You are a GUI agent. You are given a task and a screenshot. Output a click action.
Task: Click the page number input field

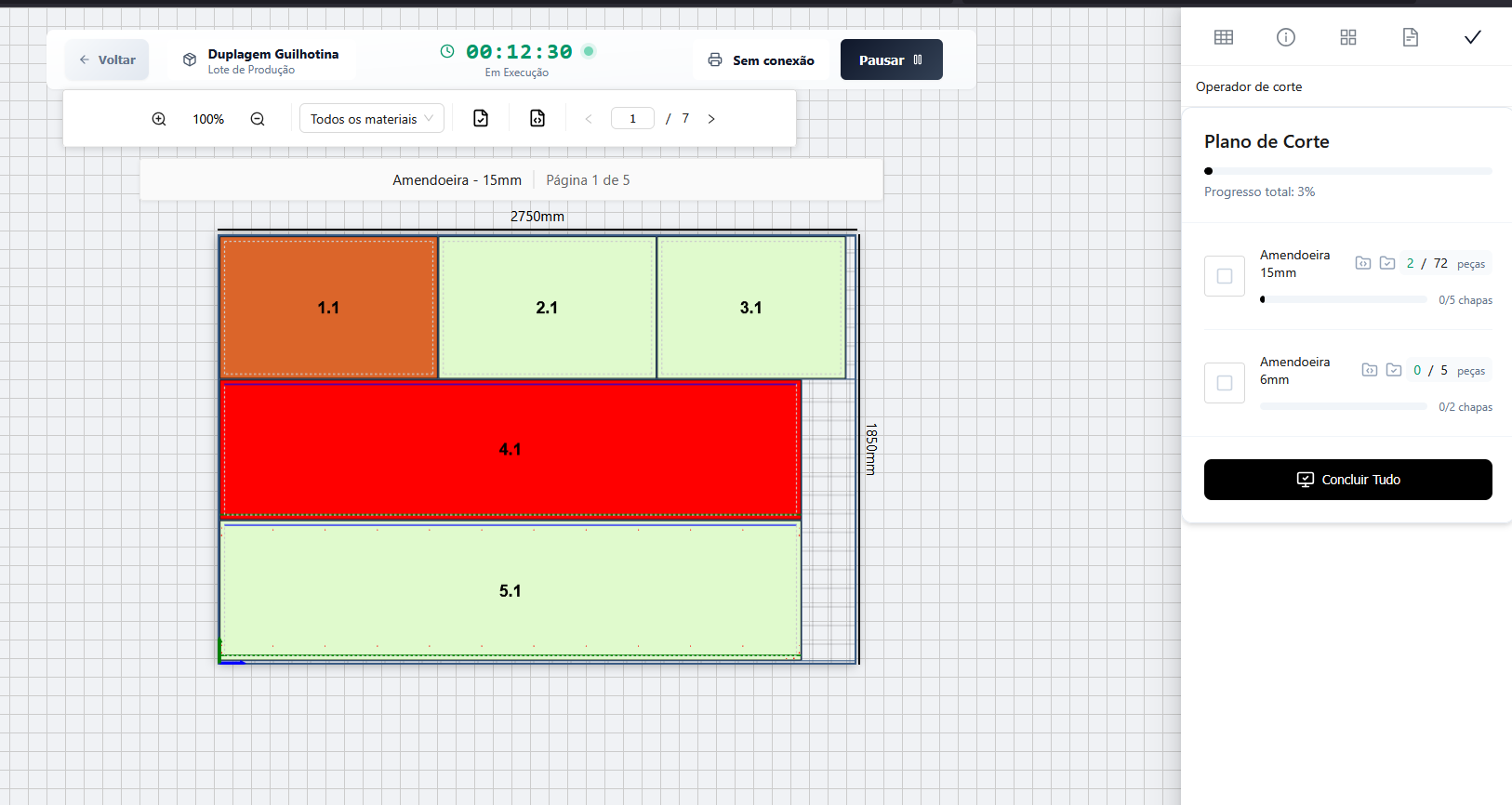click(632, 119)
